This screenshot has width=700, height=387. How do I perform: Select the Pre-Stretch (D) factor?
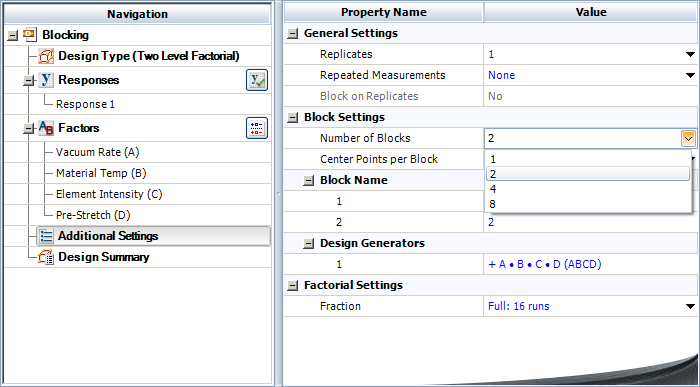pyautogui.click(x=93, y=215)
